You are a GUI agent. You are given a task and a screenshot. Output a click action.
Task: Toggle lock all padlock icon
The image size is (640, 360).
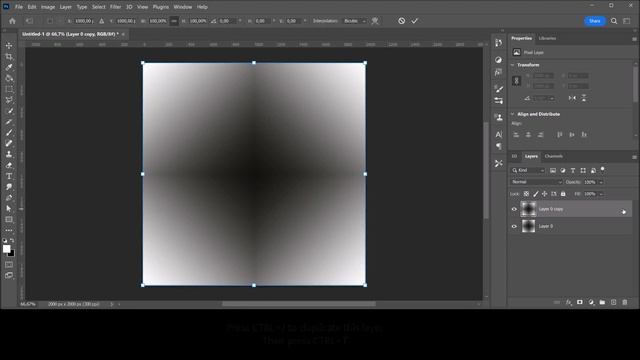click(x=563, y=194)
